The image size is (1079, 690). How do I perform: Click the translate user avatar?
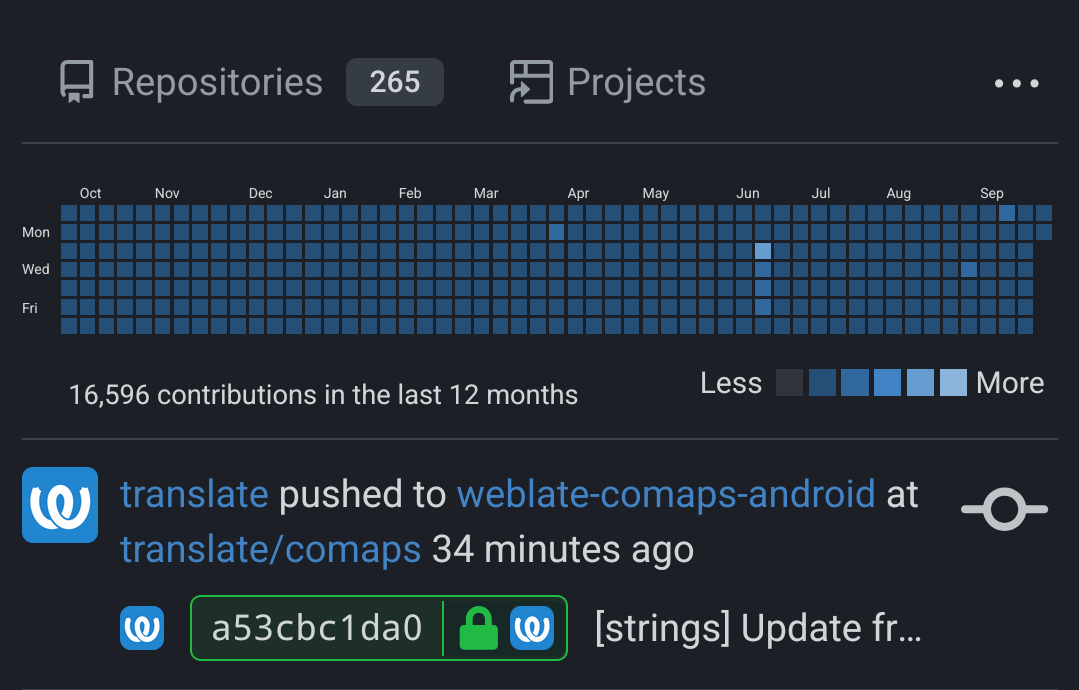60,505
